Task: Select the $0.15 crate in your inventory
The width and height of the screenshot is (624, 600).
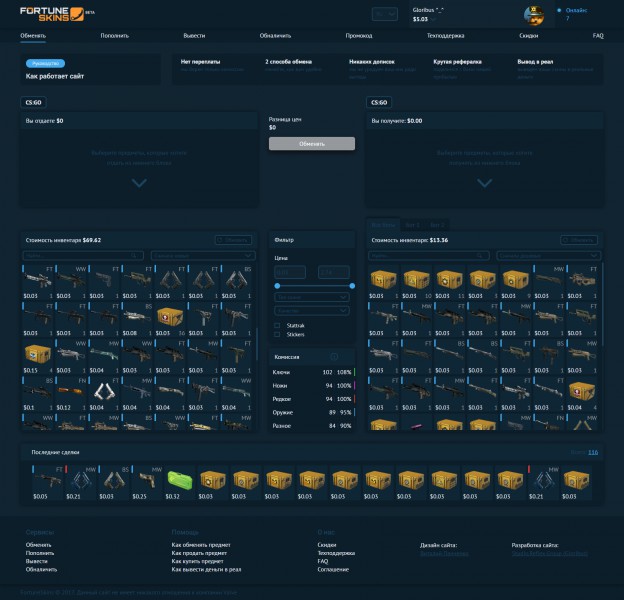Action: (38, 356)
